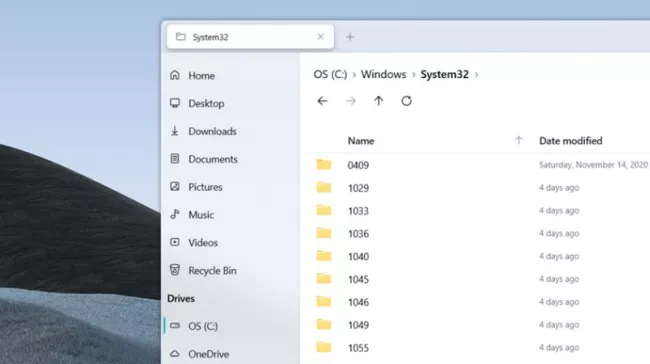Click OS (C:) in the breadcrumb path
This screenshot has width=650, height=364.
(x=330, y=74)
